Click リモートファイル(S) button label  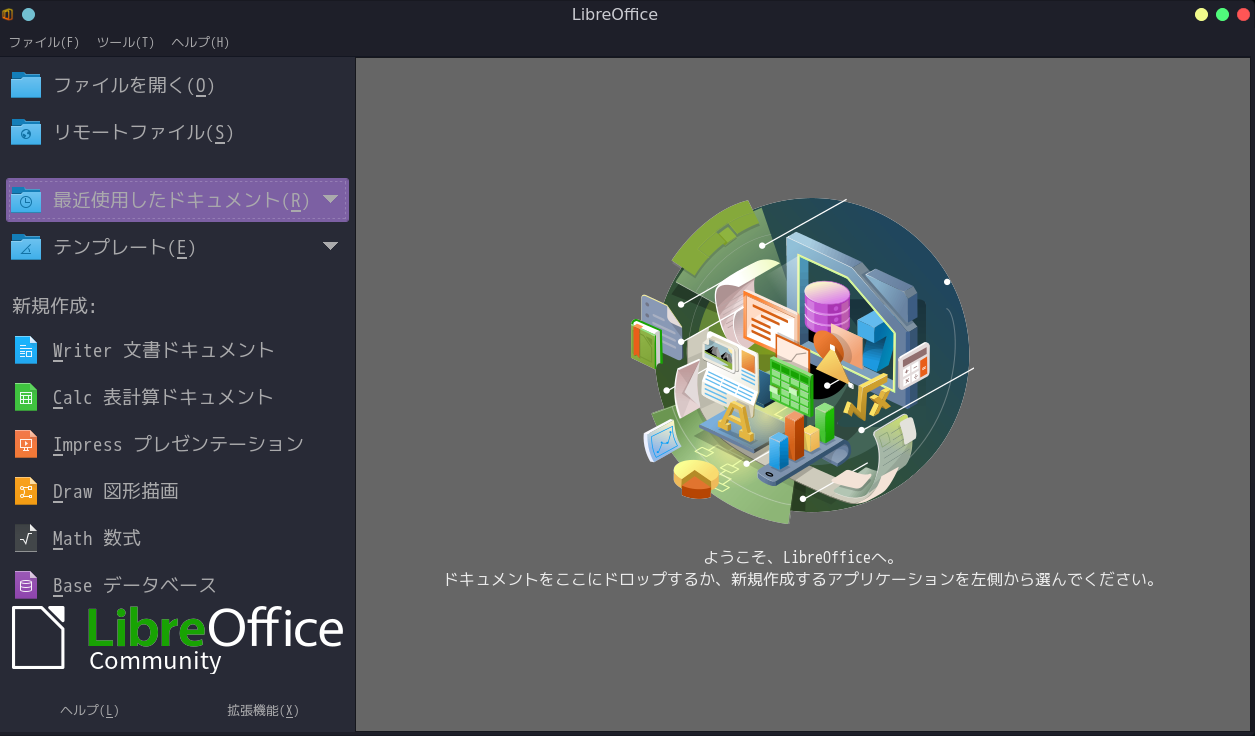coord(143,132)
